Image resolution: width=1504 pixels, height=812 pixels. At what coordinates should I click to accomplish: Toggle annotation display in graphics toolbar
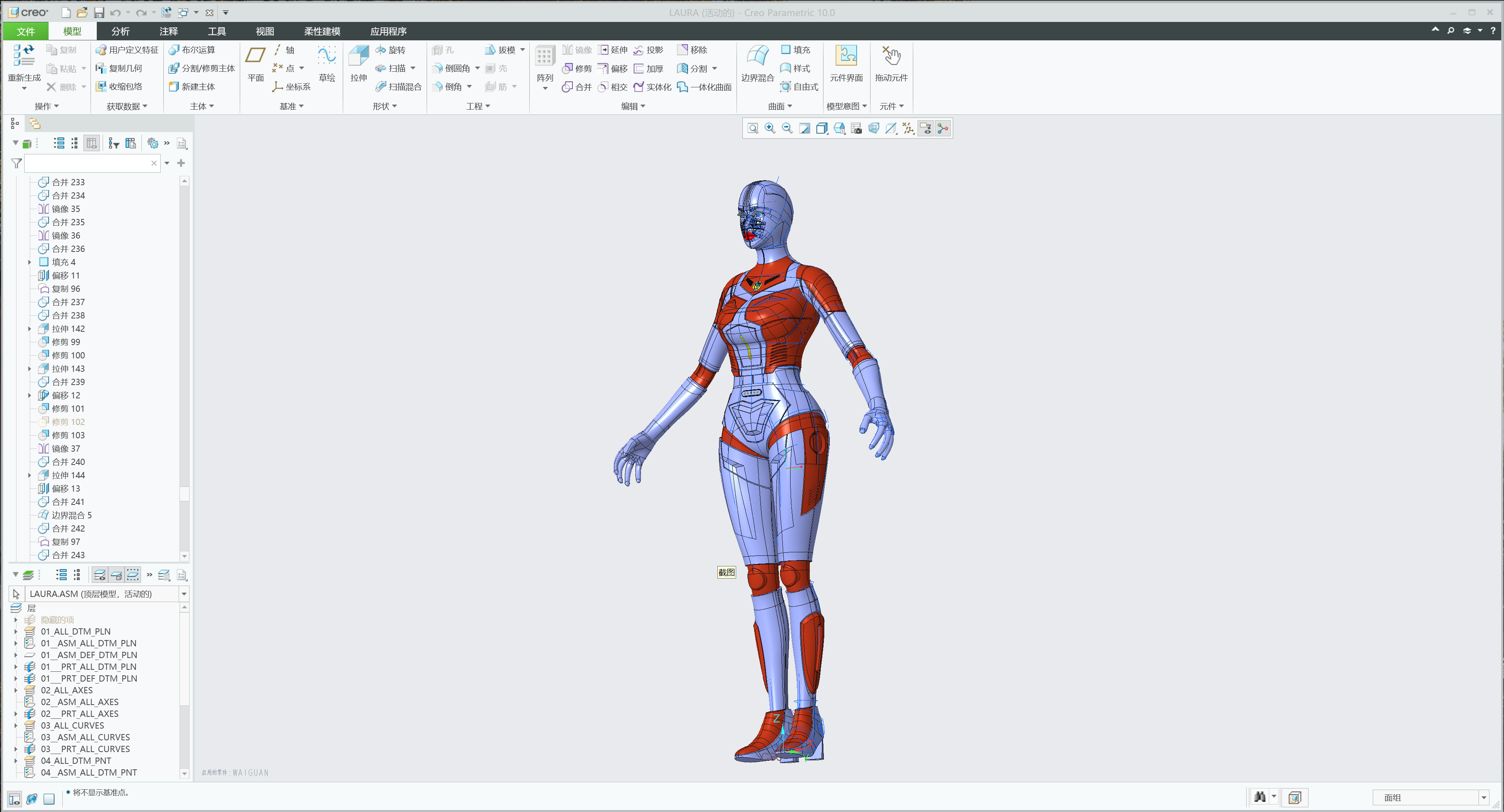pyautogui.click(x=926, y=128)
